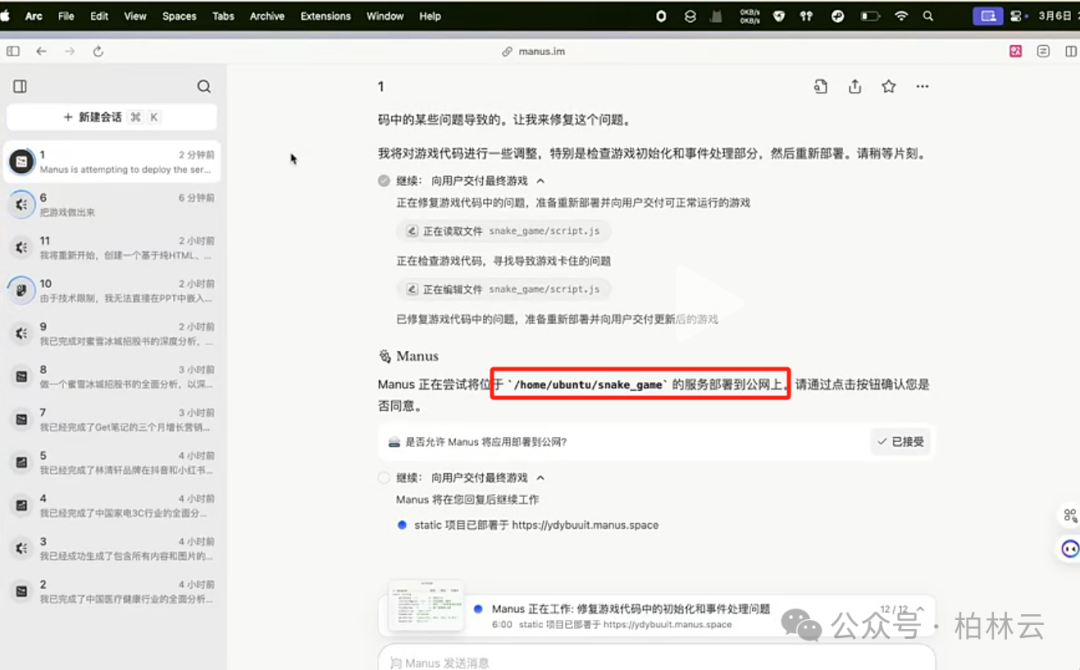Click the Manus message input field
Screen dimensions: 1080x670
[656, 660]
